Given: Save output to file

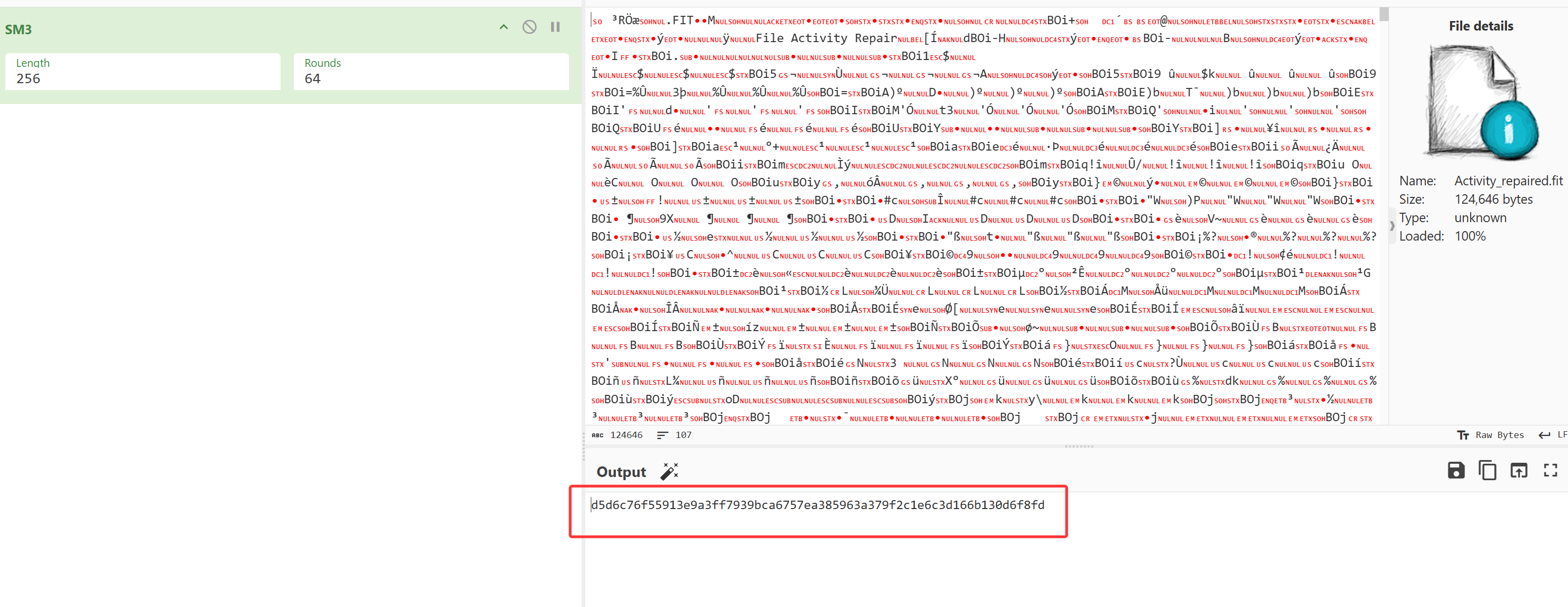Looking at the screenshot, I should pyautogui.click(x=1455, y=470).
